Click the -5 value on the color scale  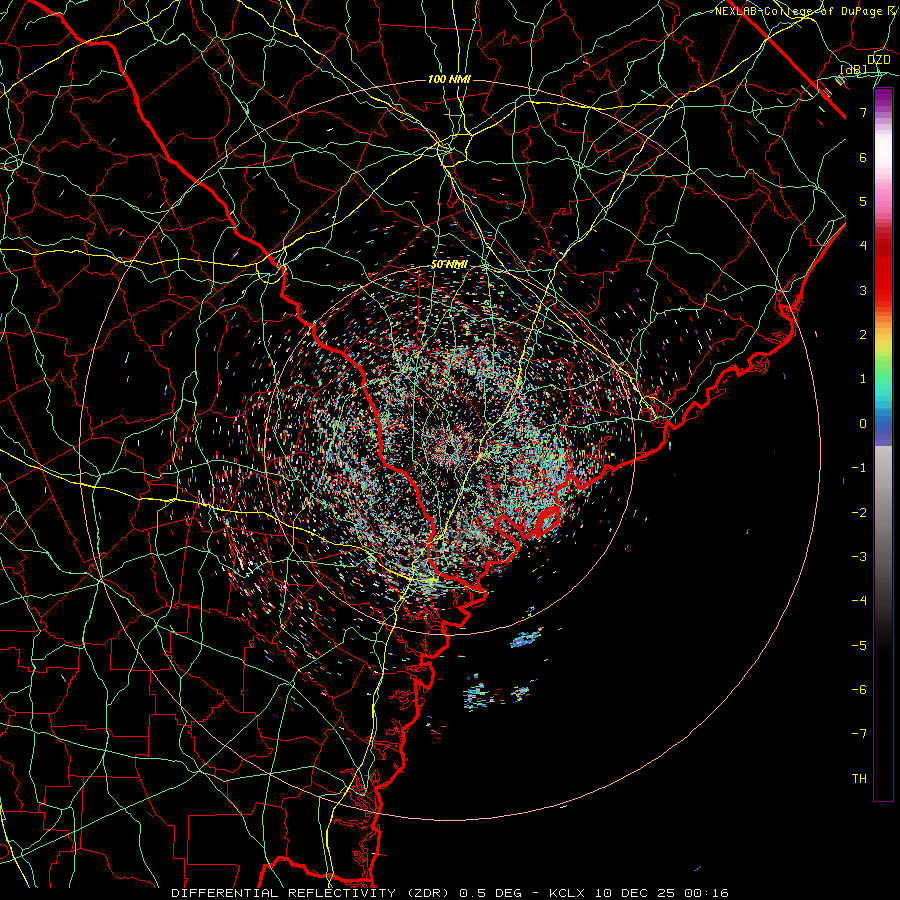[859, 646]
